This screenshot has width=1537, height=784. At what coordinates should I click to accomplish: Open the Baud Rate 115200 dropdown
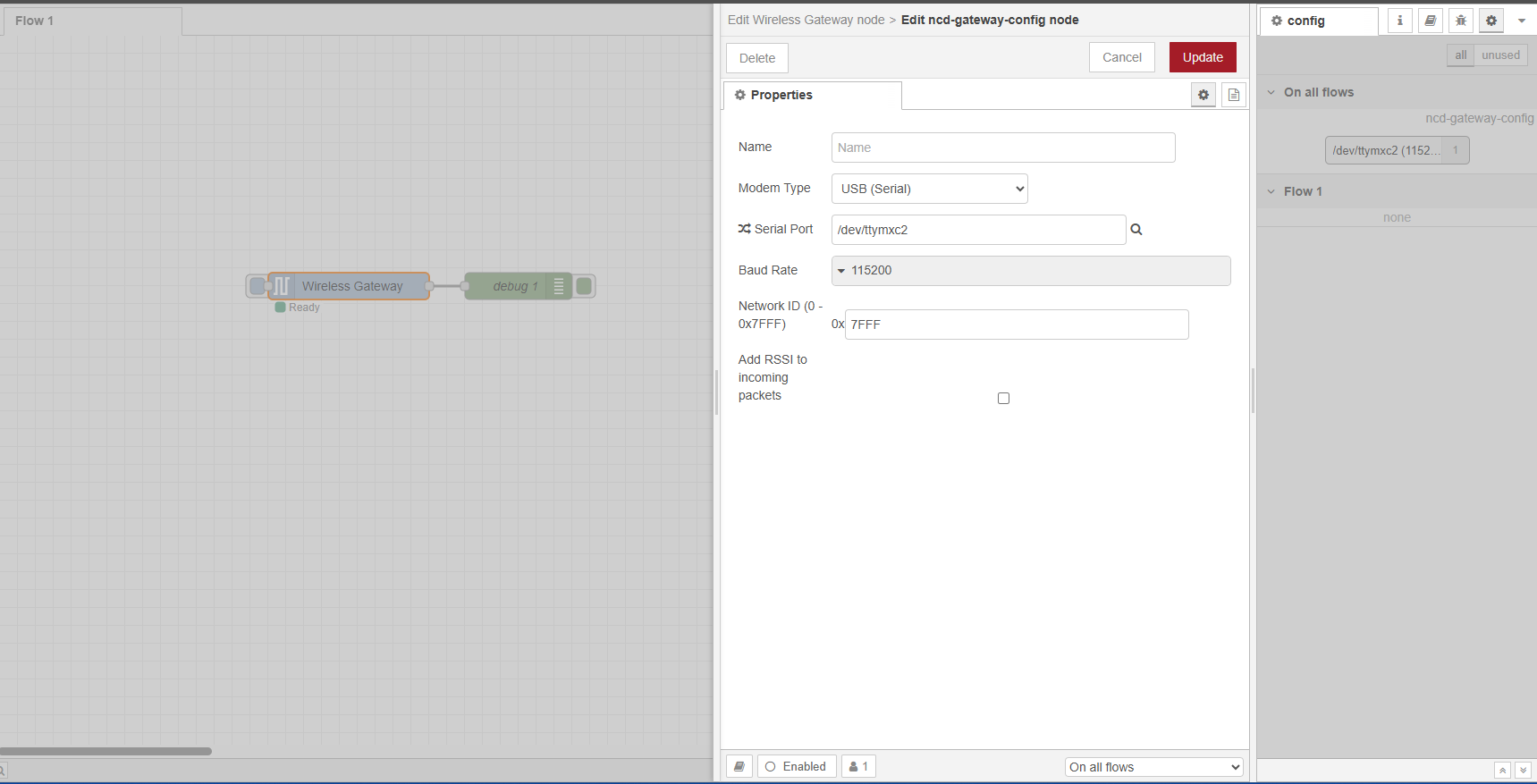click(1030, 271)
